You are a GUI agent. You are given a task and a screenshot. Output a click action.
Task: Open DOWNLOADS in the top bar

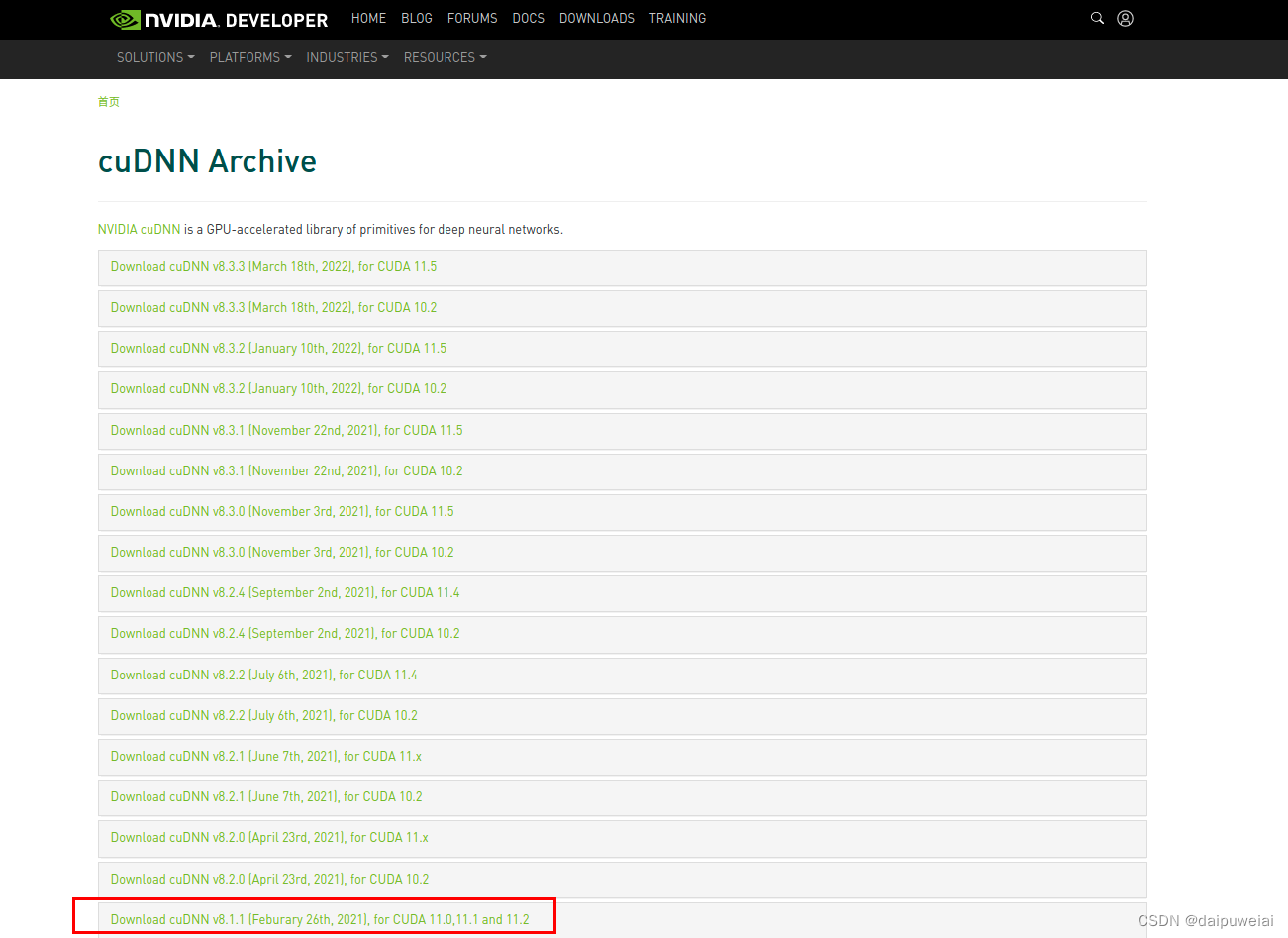point(597,18)
